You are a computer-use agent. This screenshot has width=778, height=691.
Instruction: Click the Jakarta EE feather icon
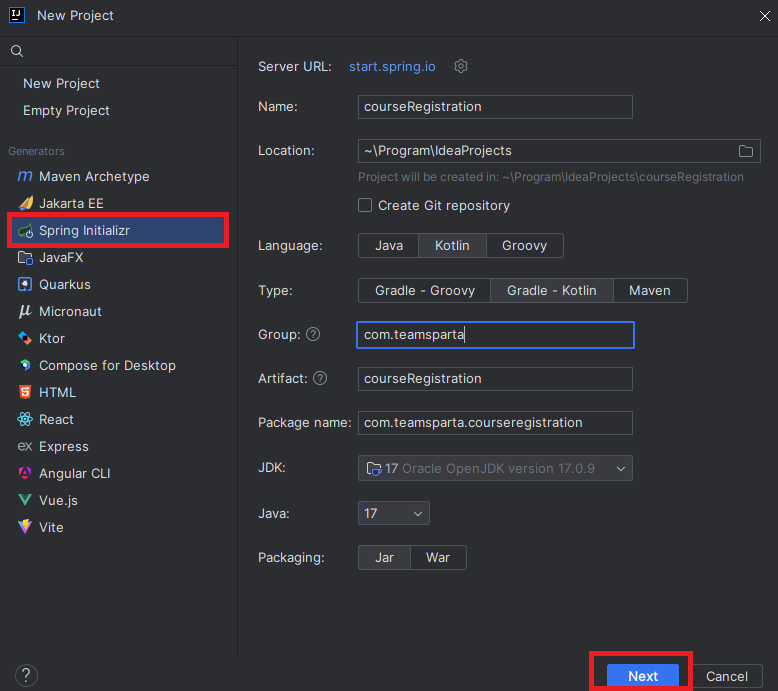click(25, 203)
